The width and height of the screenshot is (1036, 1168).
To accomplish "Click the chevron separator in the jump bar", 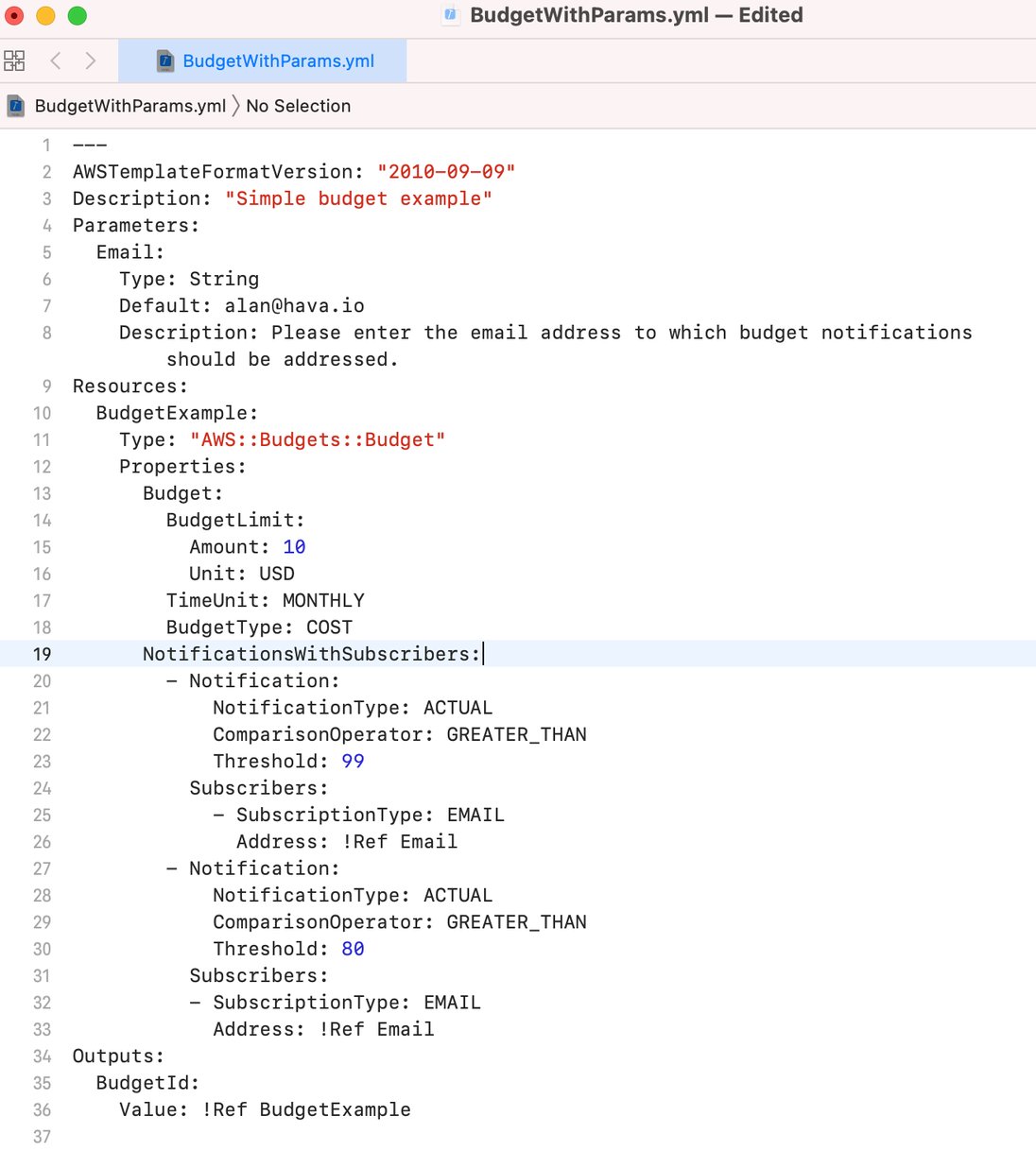I will click(235, 106).
